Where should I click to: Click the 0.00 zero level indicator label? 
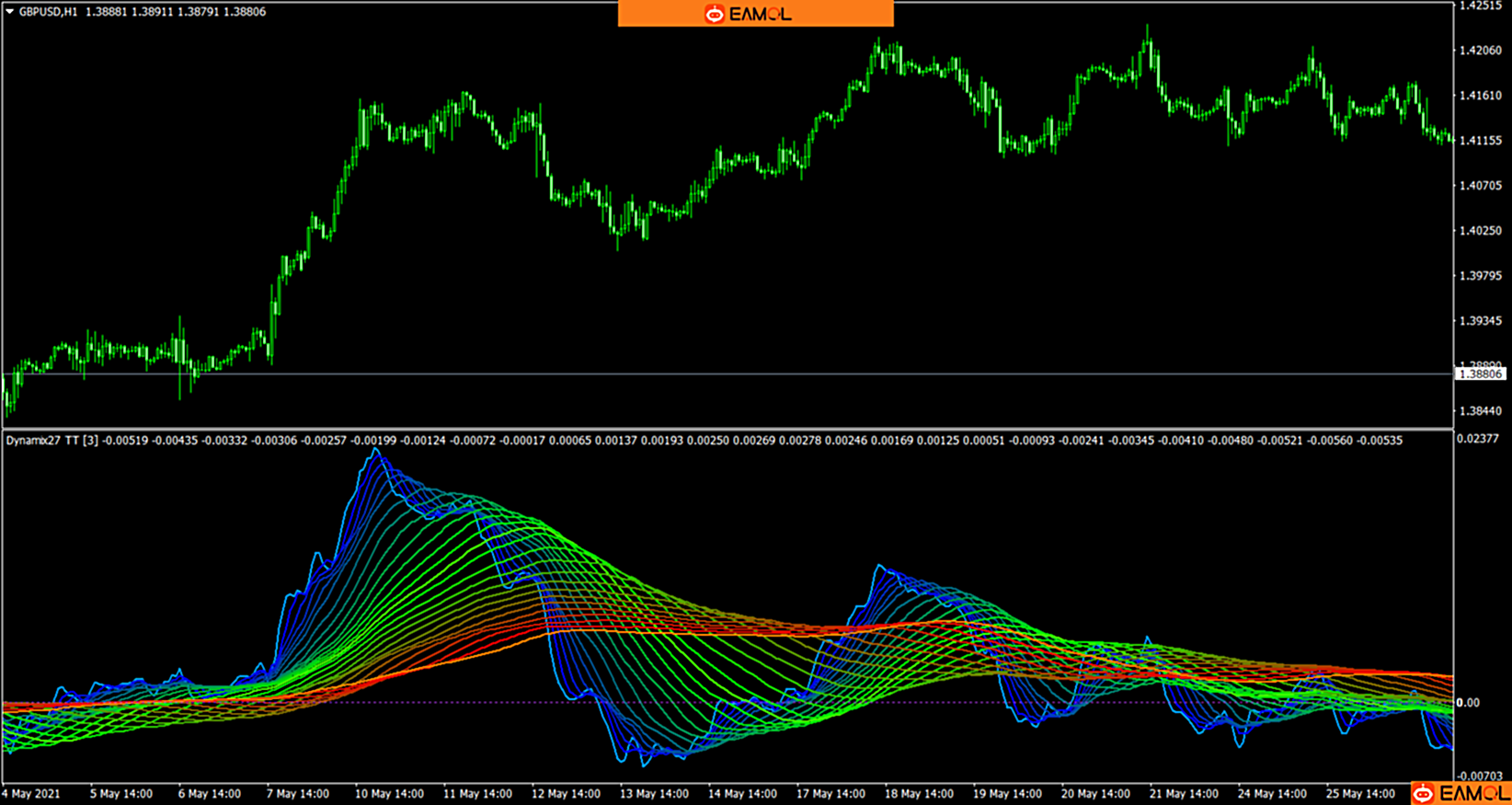click(x=1468, y=703)
